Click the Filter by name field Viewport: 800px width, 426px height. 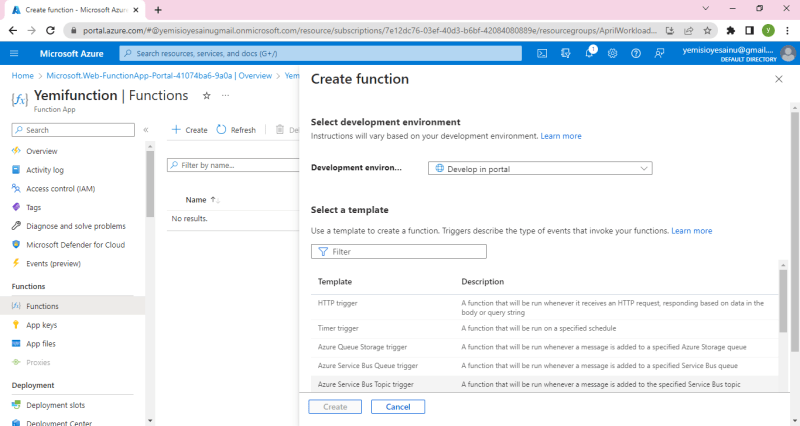click(233, 165)
